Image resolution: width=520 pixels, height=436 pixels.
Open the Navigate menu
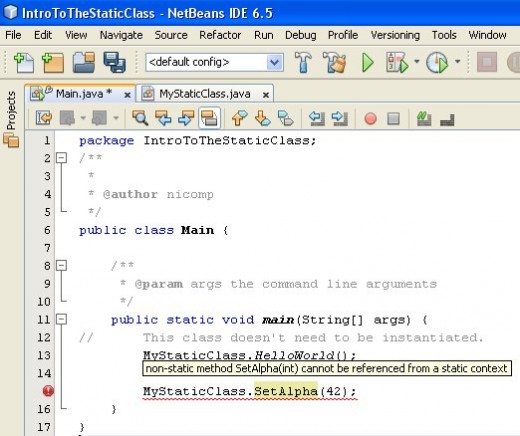point(121,35)
